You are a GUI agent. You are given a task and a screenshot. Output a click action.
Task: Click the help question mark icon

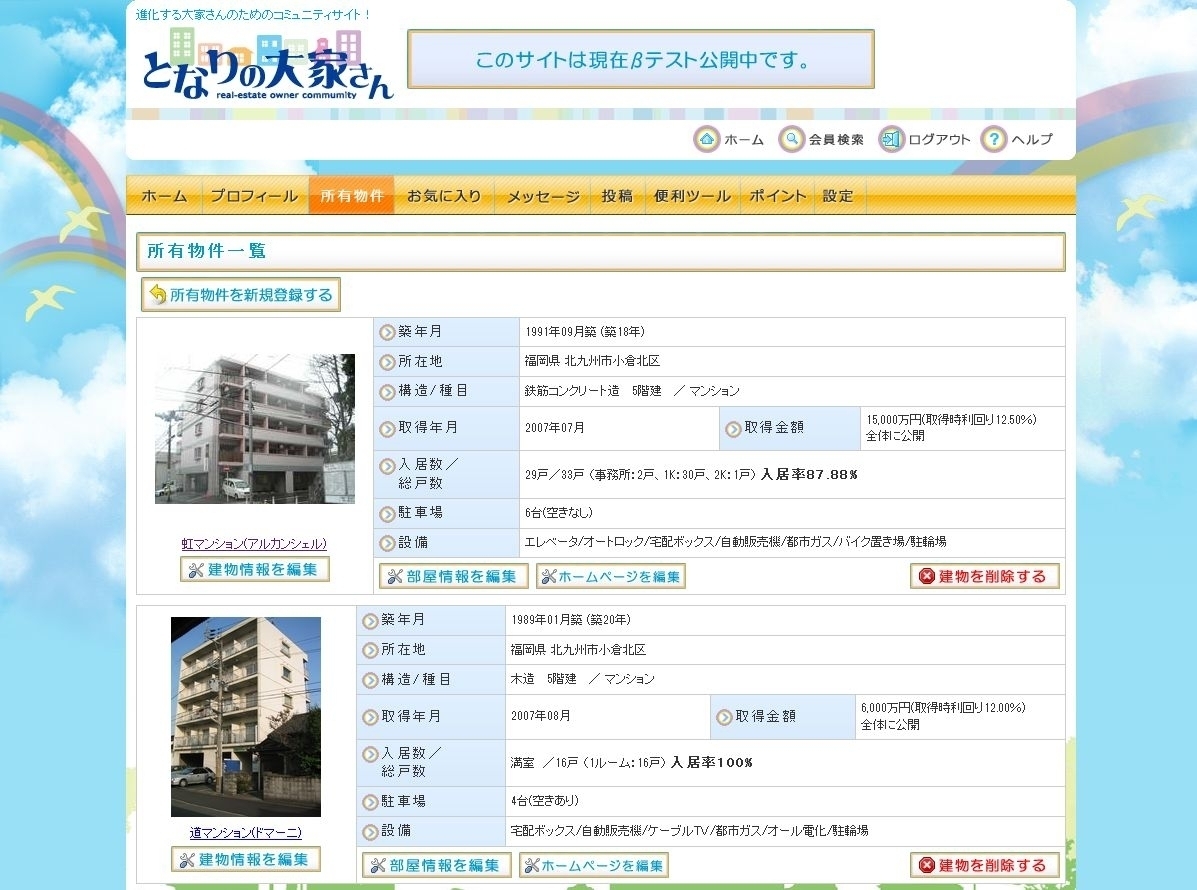(x=993, y=140)
